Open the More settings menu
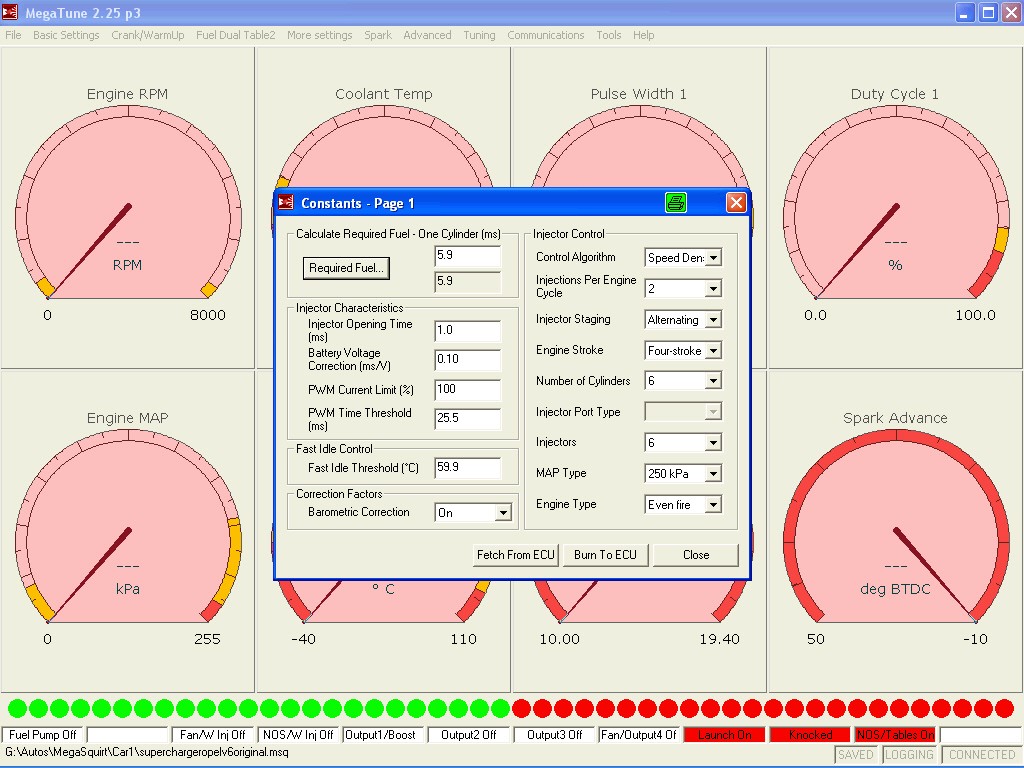 point(319,35)
